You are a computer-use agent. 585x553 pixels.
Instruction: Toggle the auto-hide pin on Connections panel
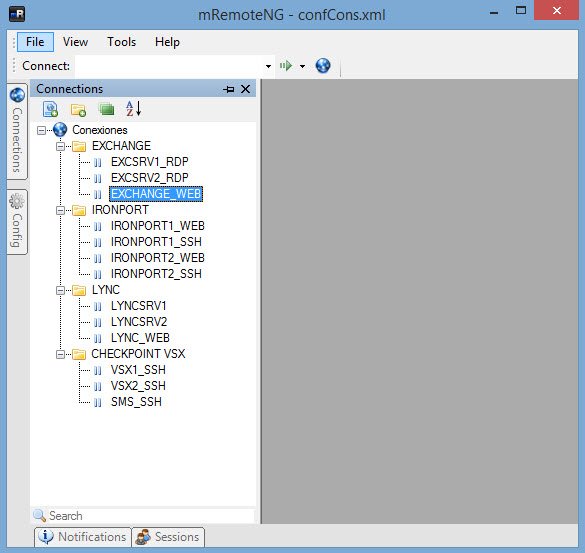(229, 89)
